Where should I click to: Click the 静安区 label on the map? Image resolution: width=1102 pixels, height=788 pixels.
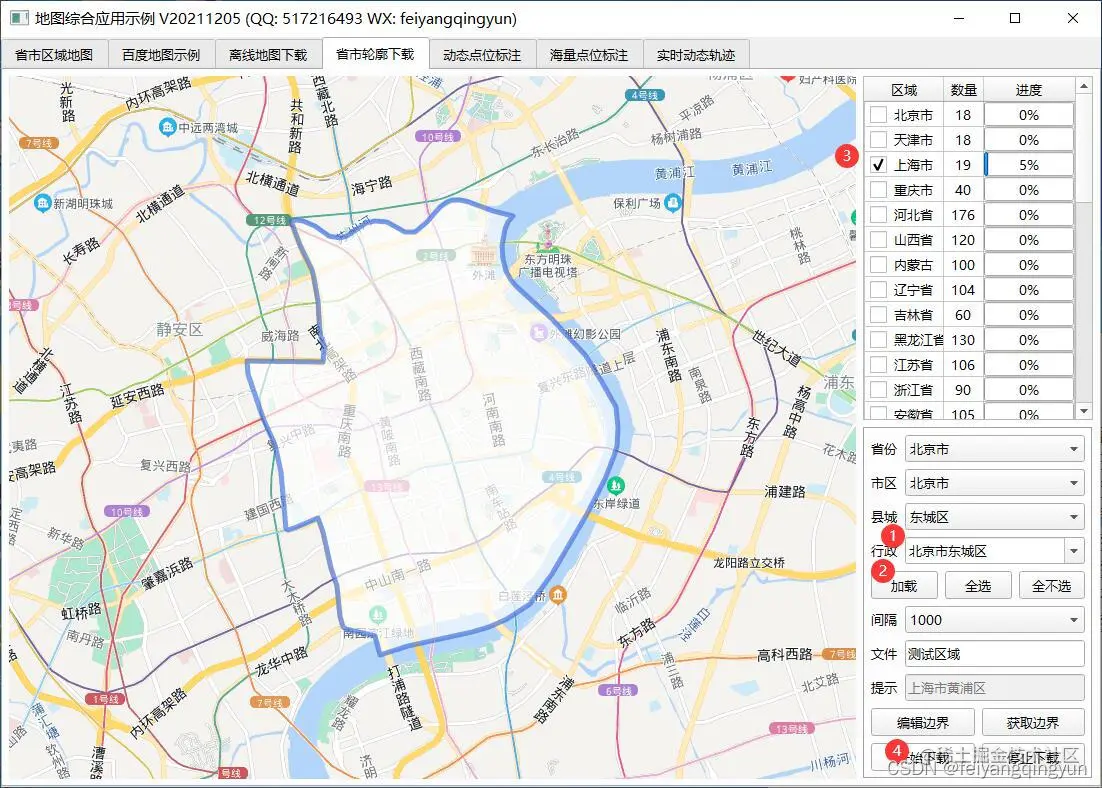tap(179, 329)
